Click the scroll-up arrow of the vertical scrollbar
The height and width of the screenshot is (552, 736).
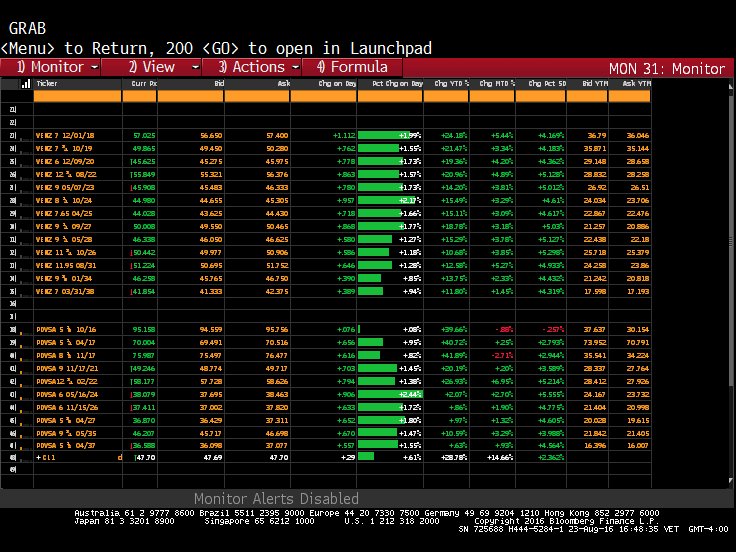730,87
